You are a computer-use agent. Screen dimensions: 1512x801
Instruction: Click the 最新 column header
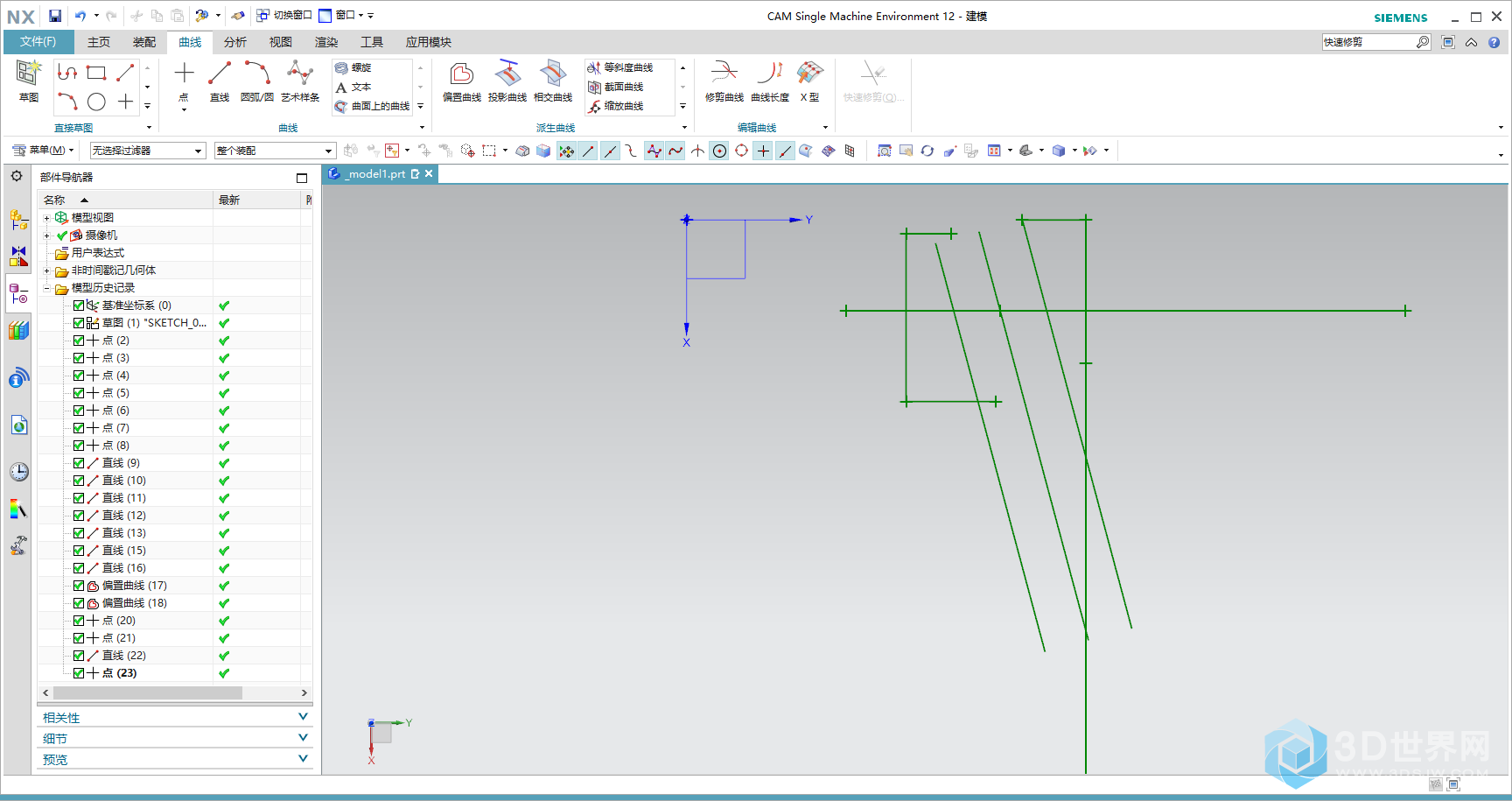click(258, 200)
